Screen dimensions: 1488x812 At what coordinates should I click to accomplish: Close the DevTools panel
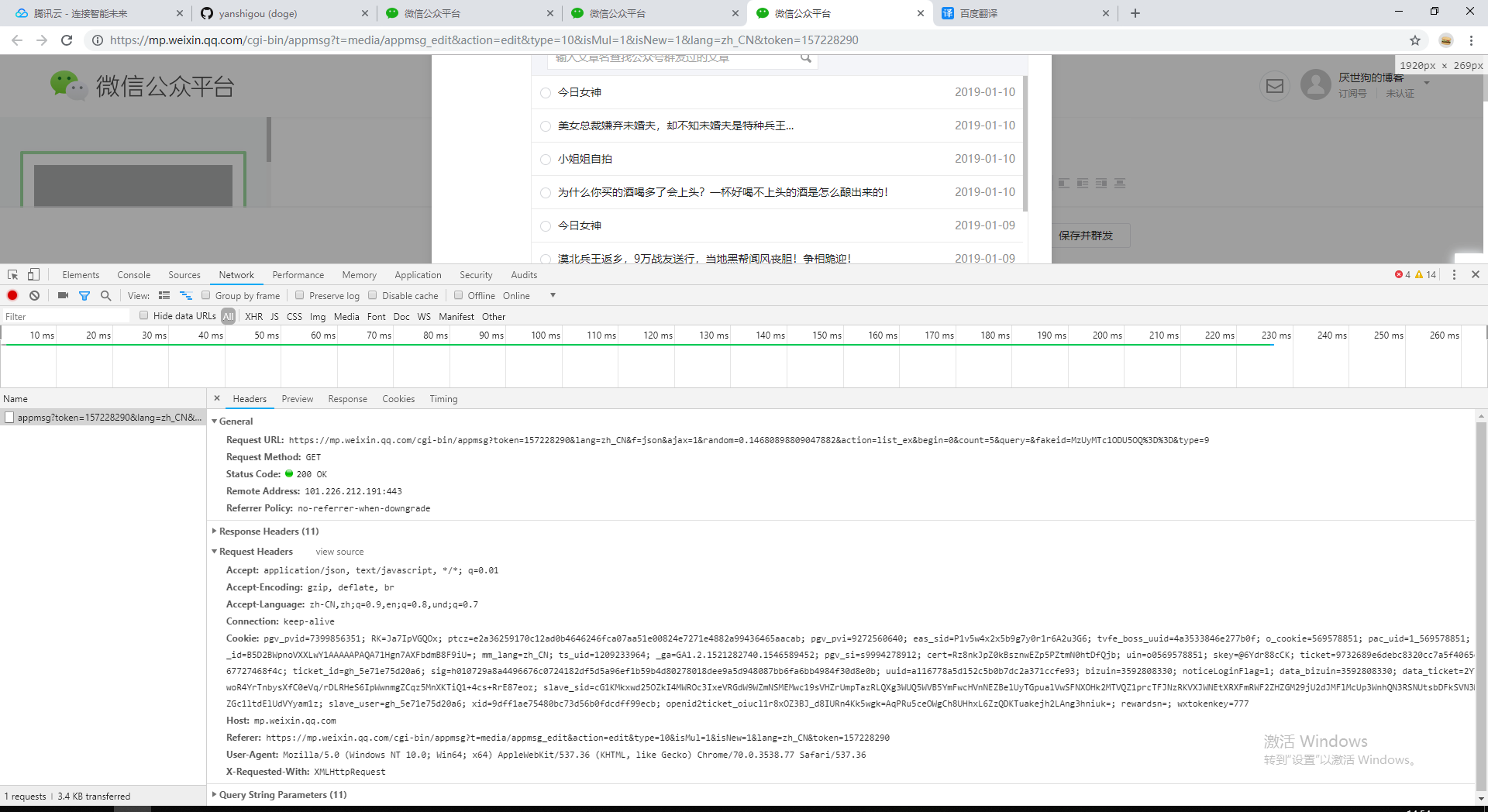(x=1476, y=274)
